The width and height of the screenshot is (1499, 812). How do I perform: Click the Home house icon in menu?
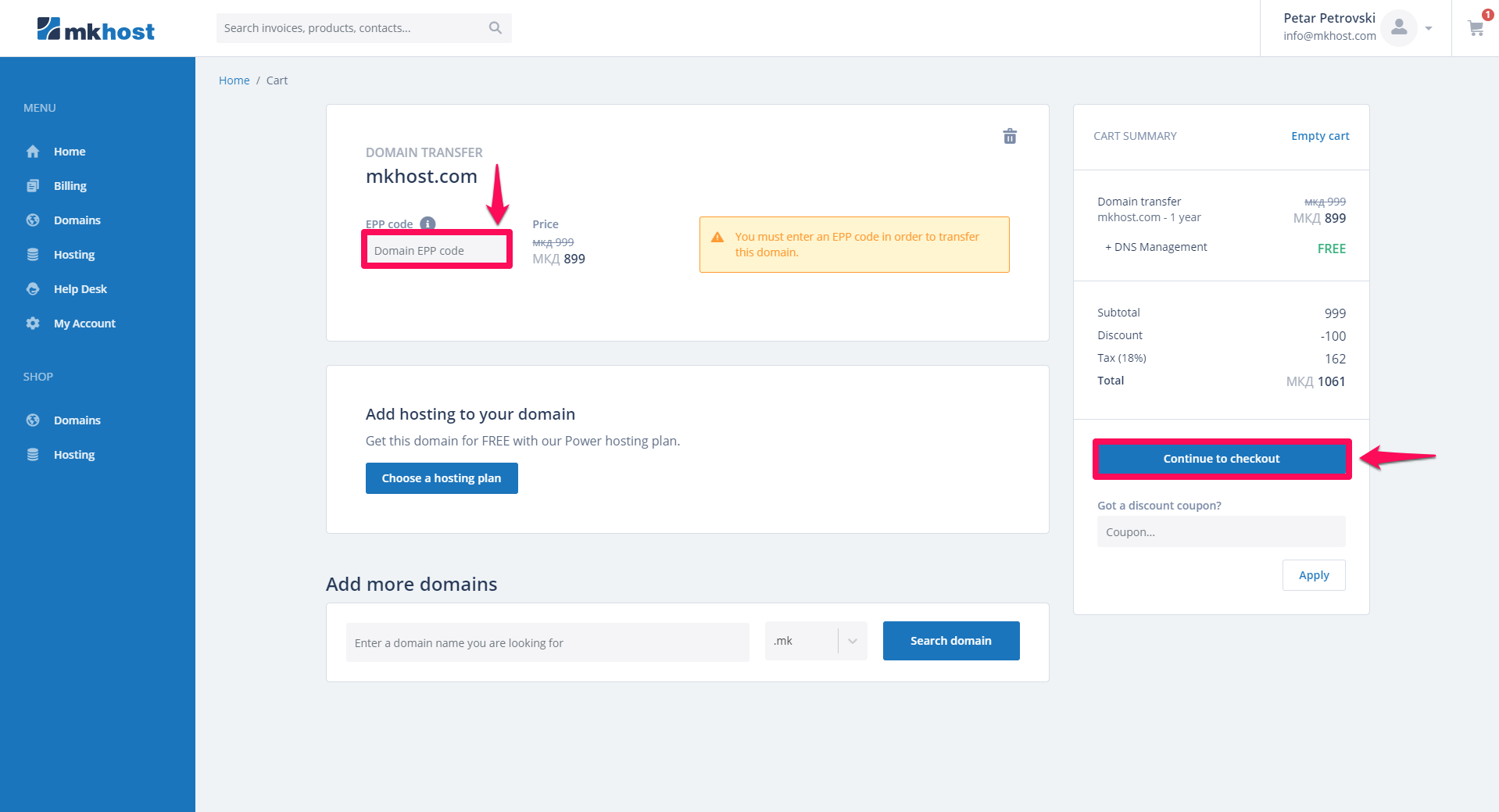[x=33, y=152]
